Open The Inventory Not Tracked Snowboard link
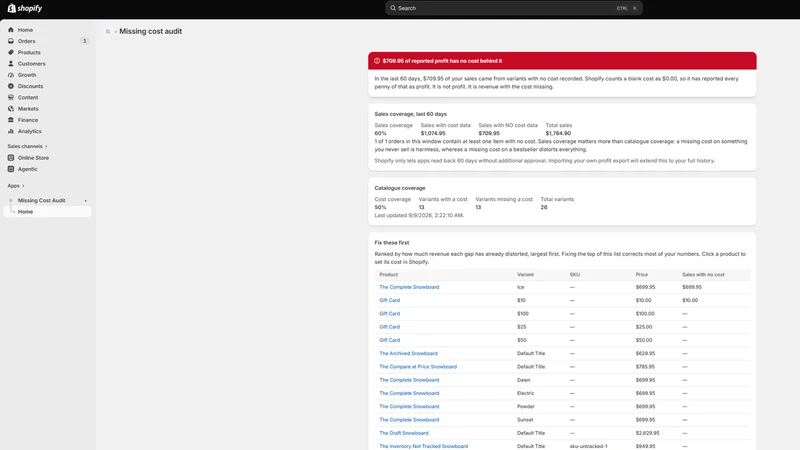 (423, 446)
